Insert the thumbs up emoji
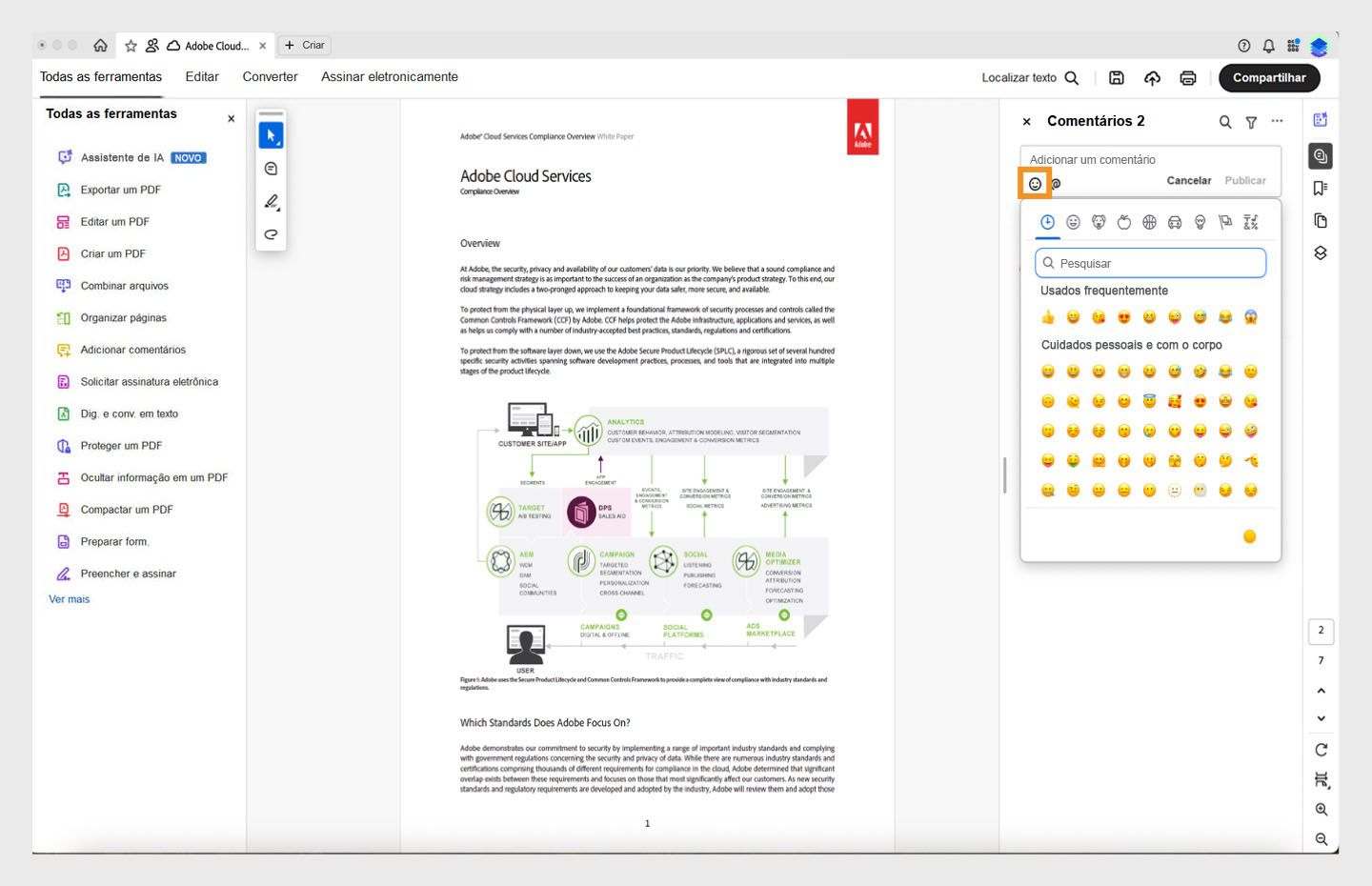 [x=1048, y=317]
